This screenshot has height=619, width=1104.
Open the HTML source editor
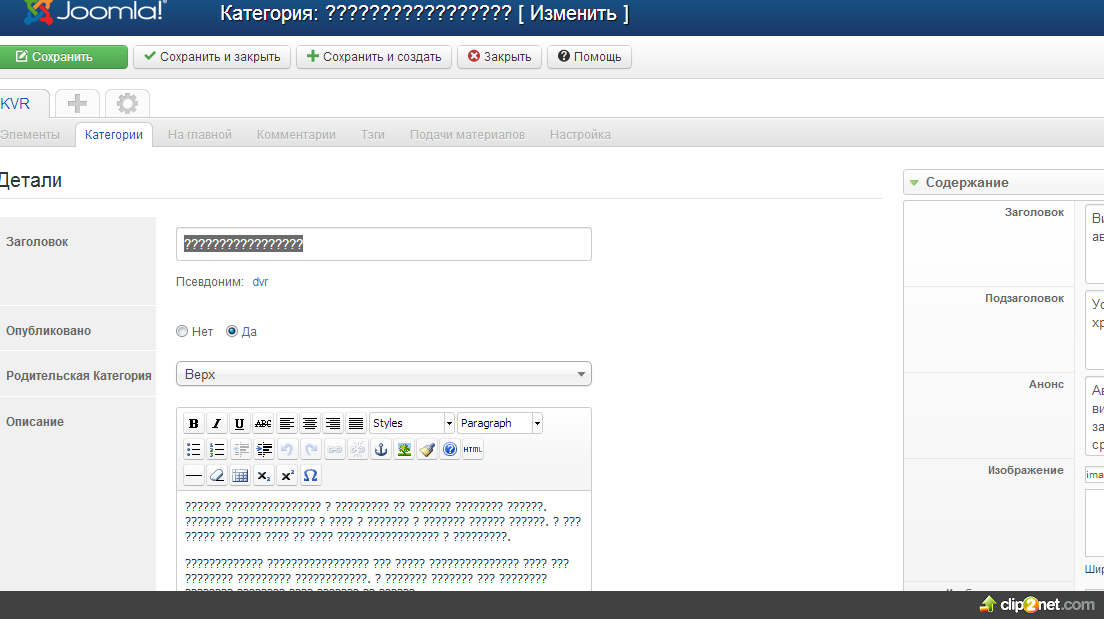pyautogui.click(x=473, y=450)
